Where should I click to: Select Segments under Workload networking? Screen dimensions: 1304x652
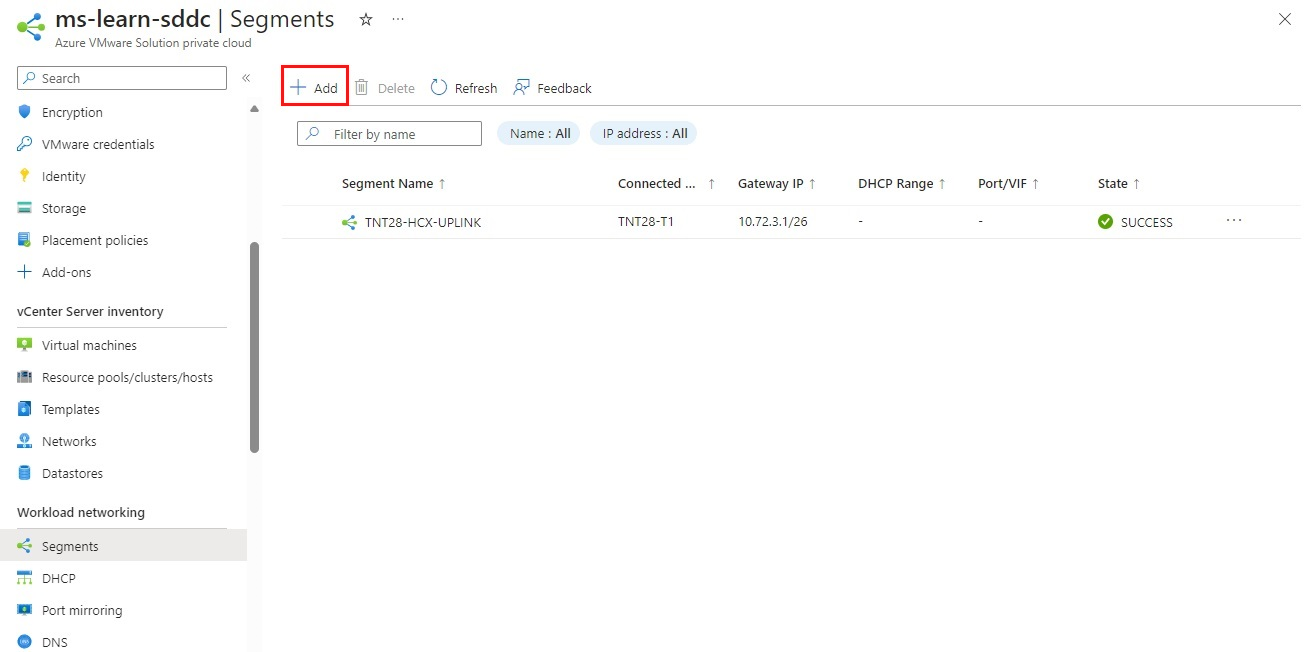pos(71,545)
